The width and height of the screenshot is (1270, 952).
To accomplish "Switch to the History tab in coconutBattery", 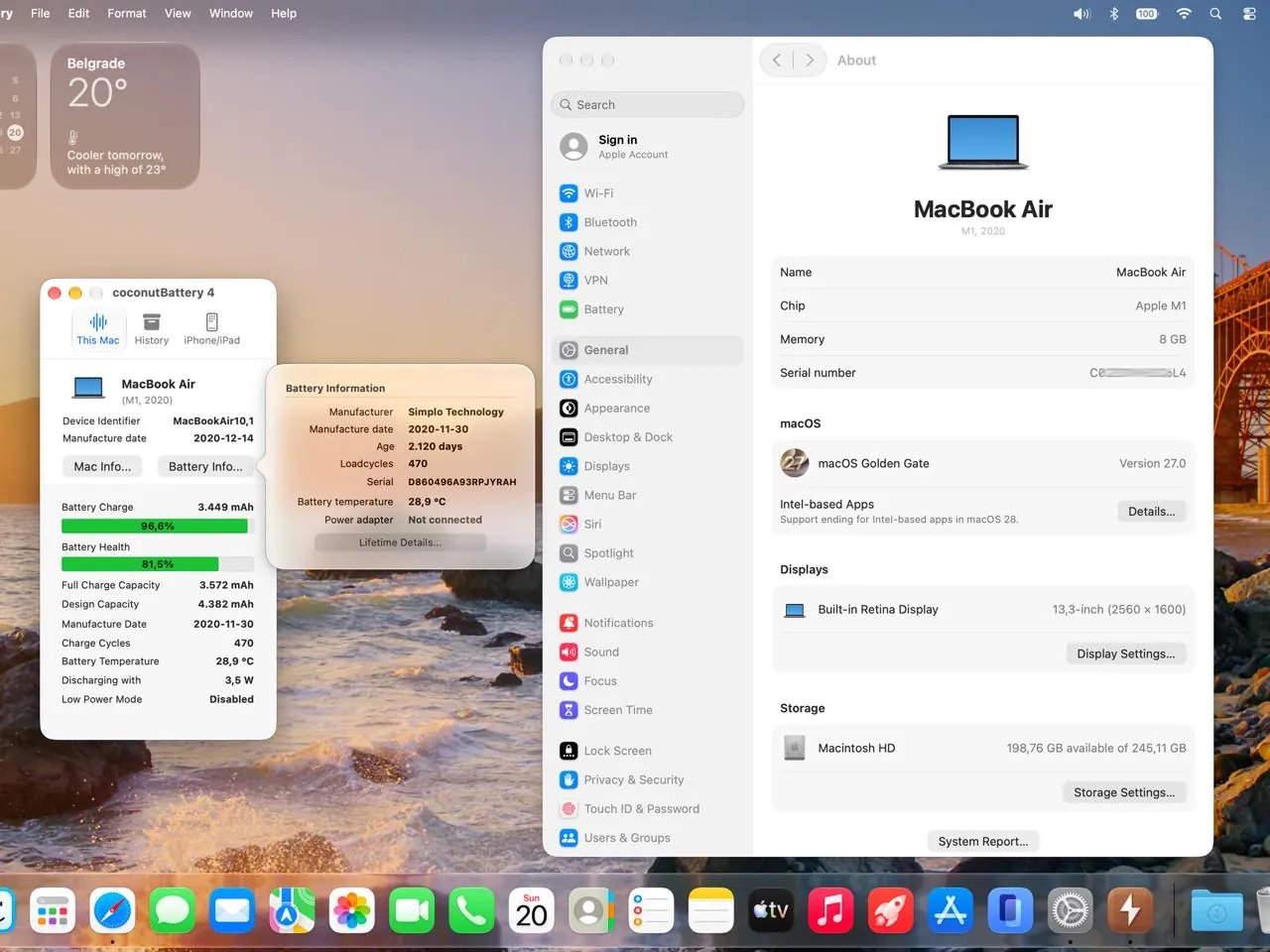I will 152,329.
